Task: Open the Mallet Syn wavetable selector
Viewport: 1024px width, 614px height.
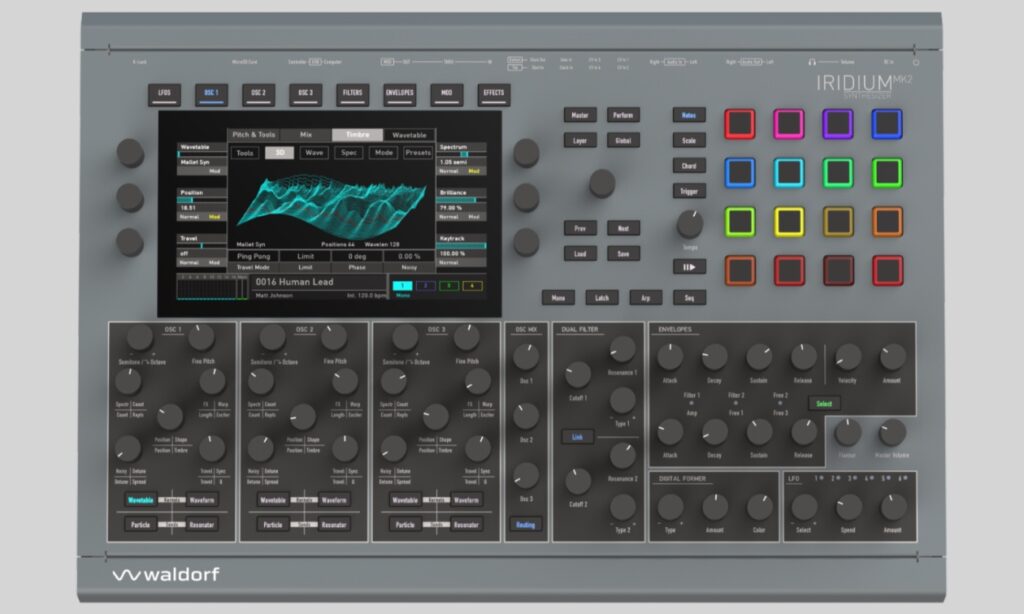Action: 202,162
